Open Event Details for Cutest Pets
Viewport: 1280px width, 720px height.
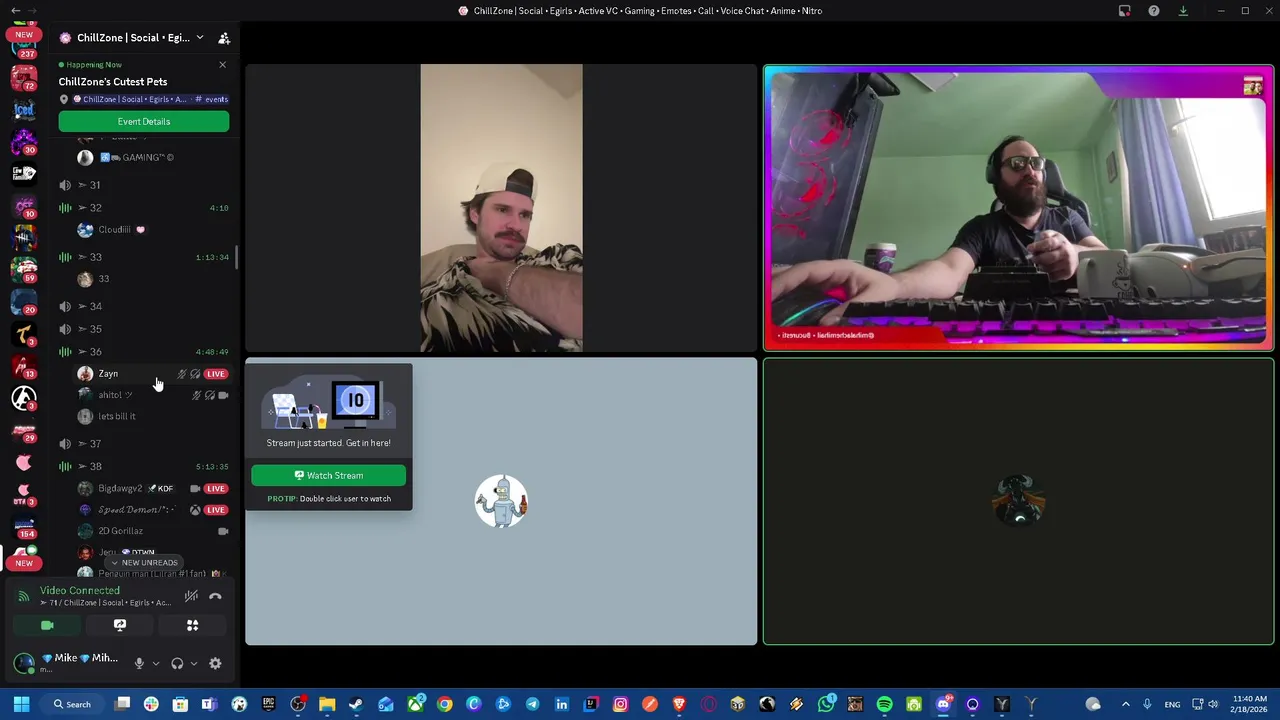(144, 121)
